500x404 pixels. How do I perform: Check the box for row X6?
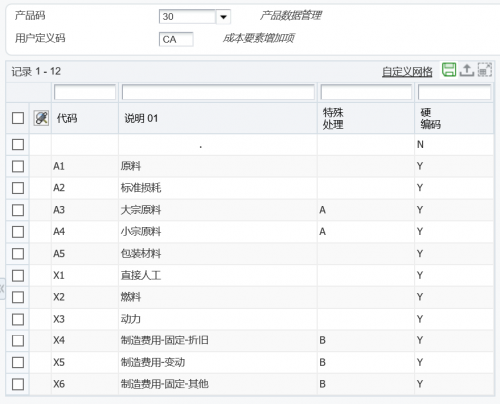click(18, 384)
